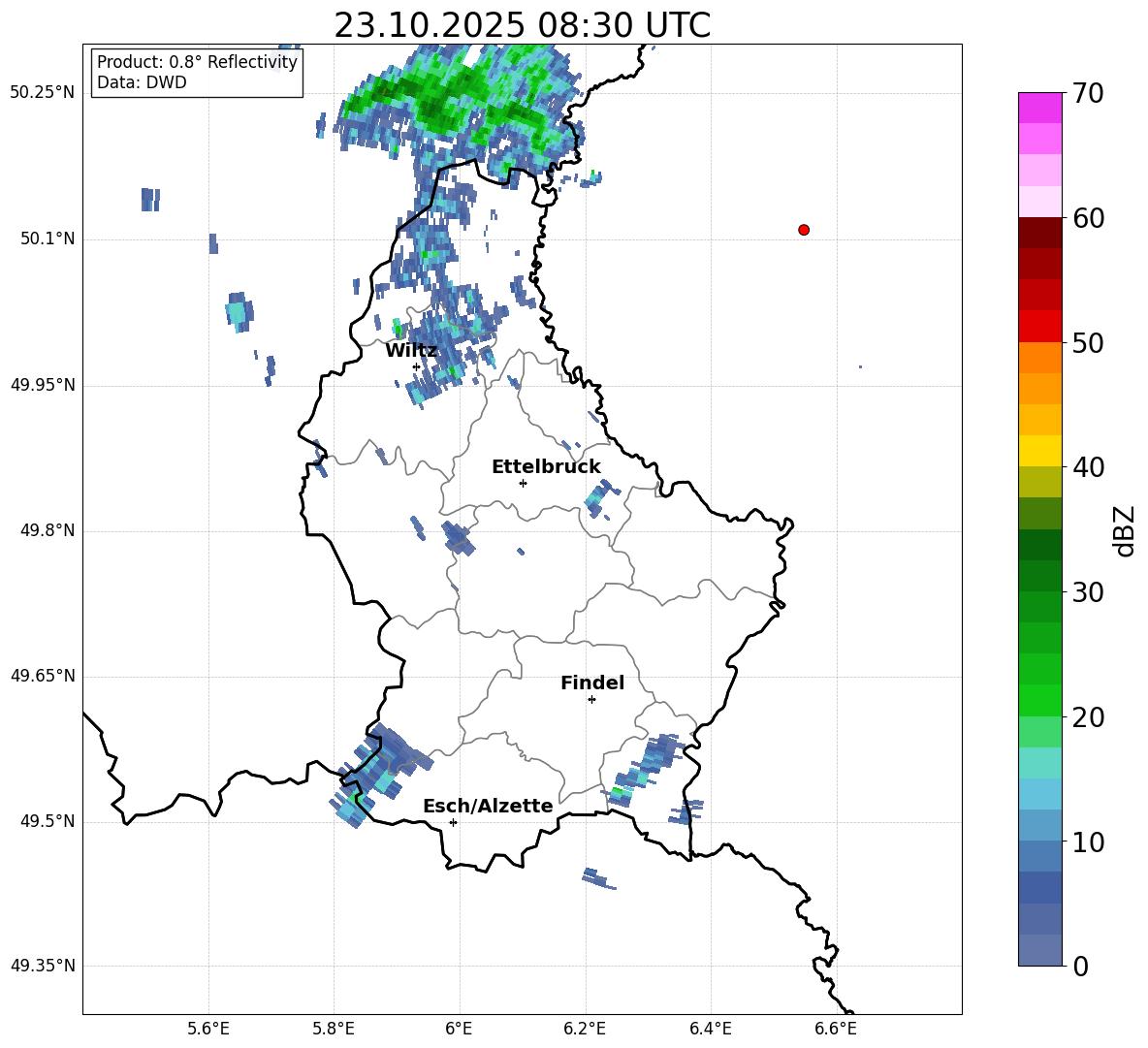Click the 40 value on the colorbar
The height and width of the screenshot is (1048, 1148).
pos(1089,467)
